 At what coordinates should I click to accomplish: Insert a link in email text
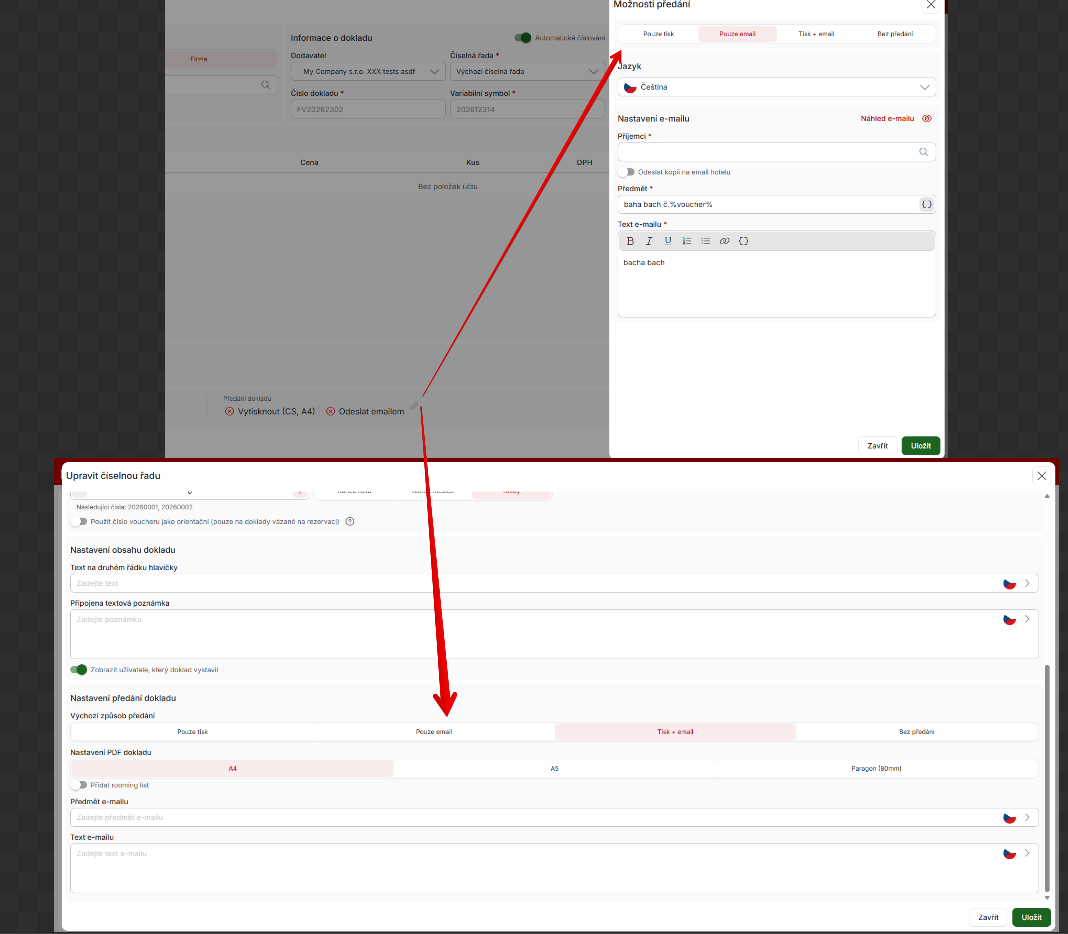point(725,241)
